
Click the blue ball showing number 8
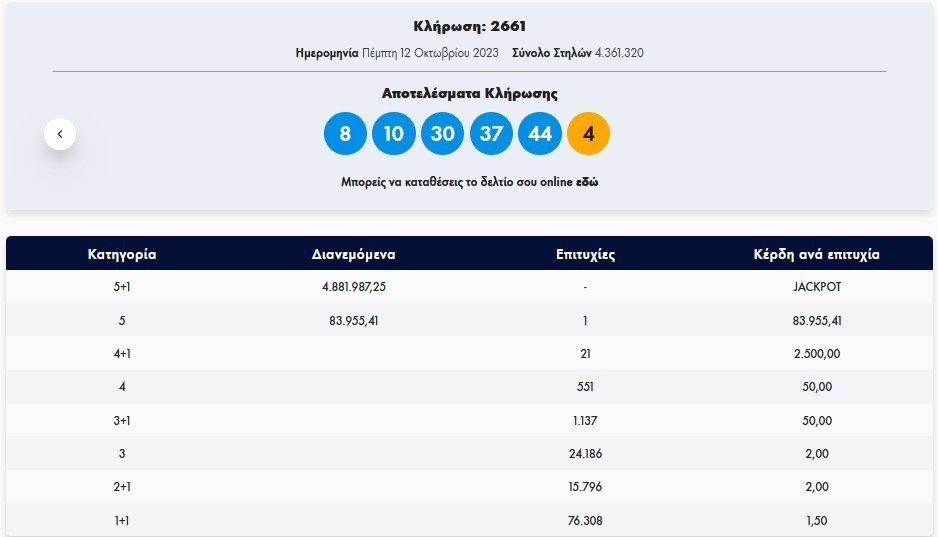[345, 134]
